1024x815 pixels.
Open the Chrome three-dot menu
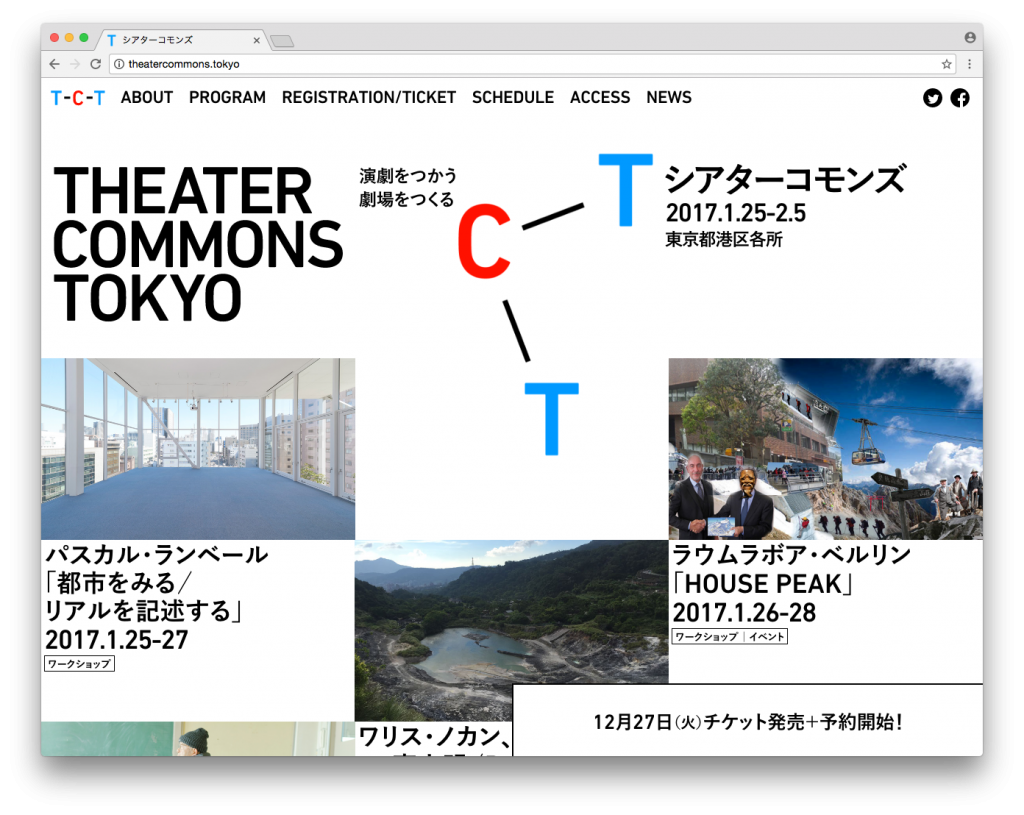[x=969, y=64]
